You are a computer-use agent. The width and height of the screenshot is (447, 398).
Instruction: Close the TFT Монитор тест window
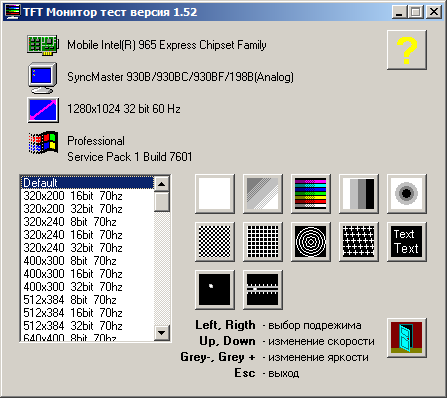(434, 12)
